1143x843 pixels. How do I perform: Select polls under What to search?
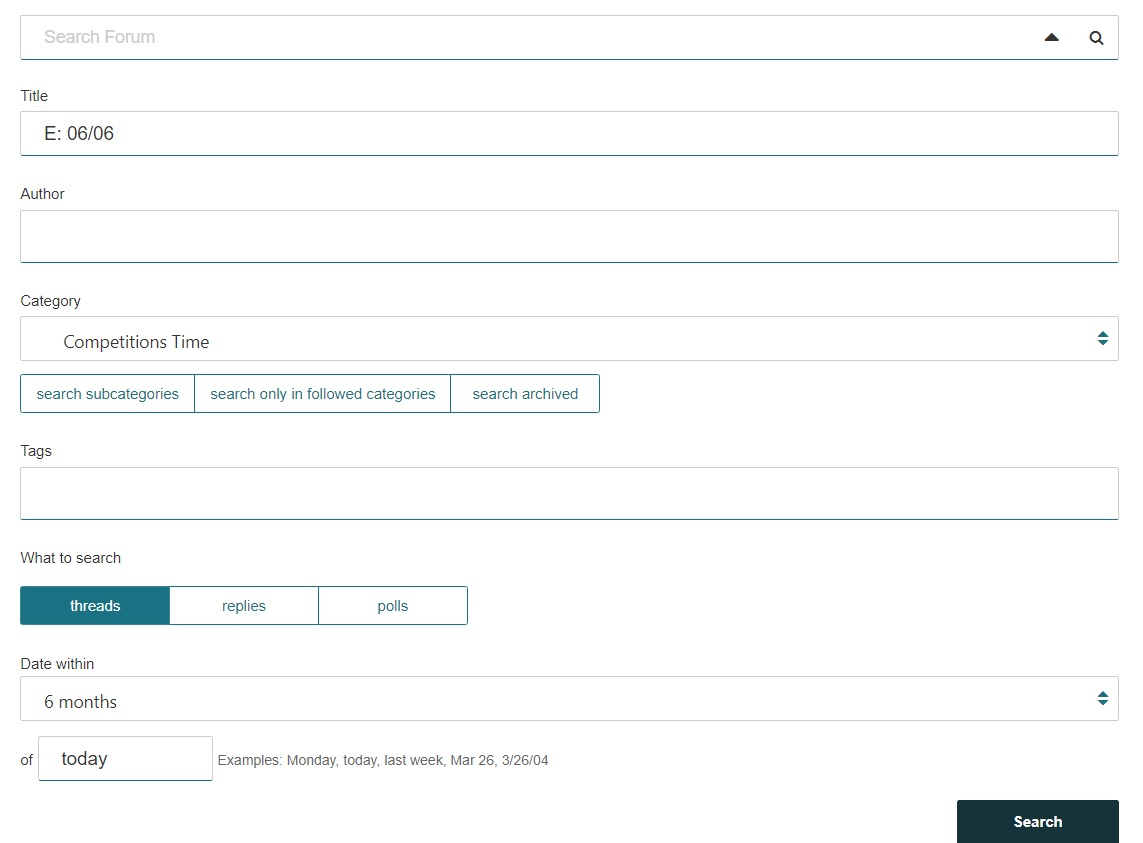pos(393,605)
